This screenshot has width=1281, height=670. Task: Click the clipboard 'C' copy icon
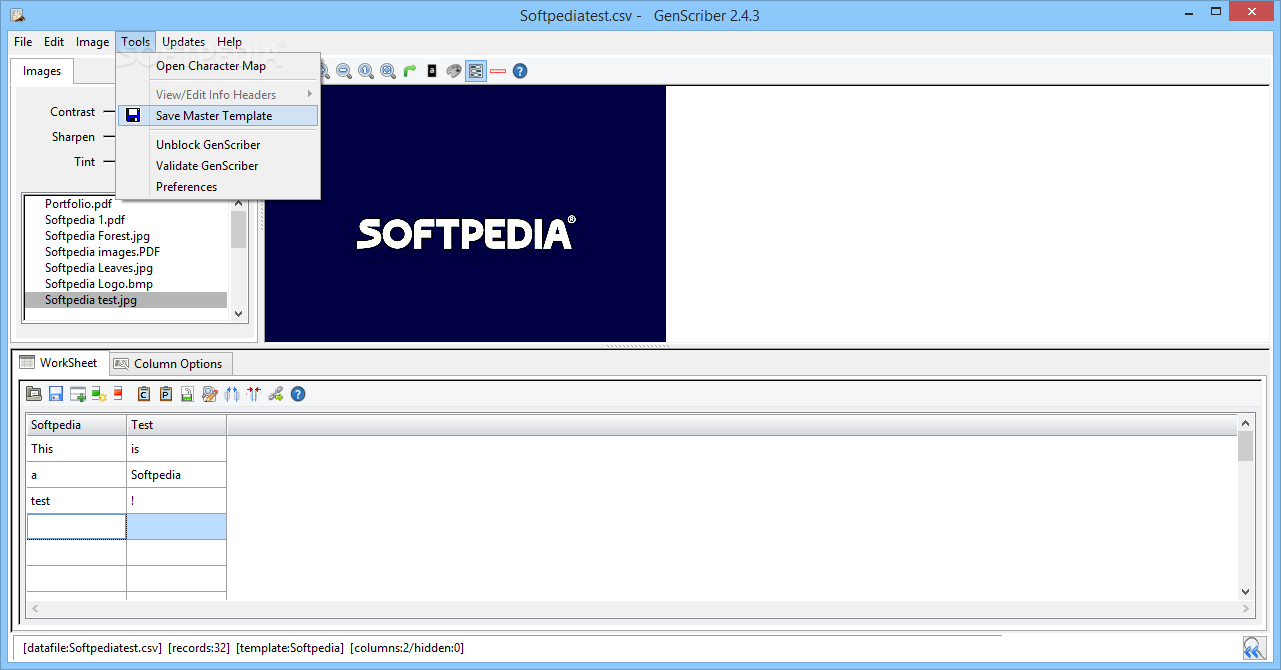144,394
